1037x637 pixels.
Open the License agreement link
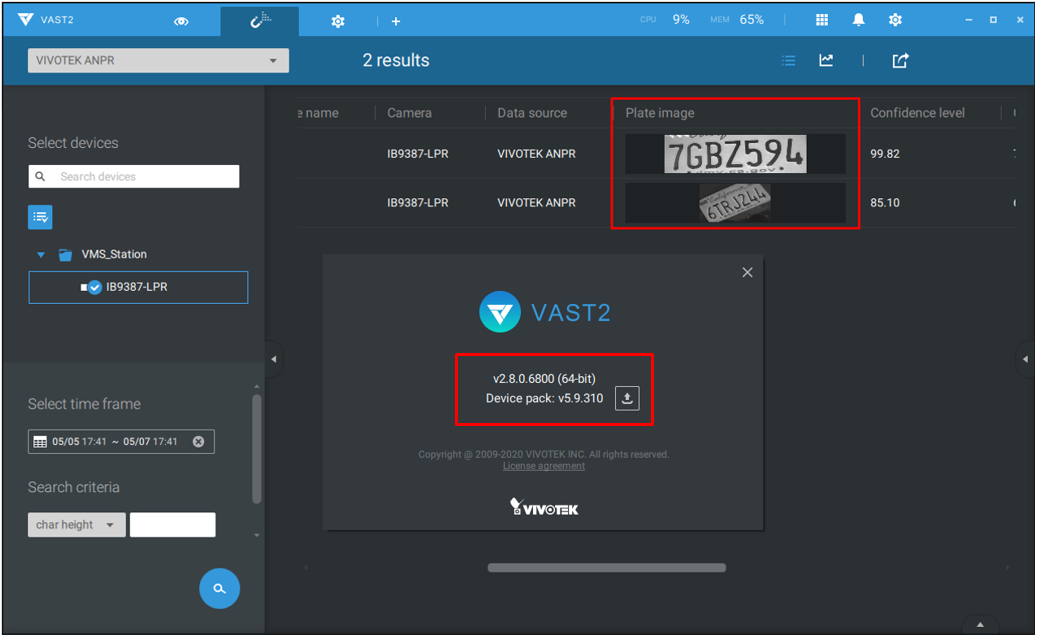[543, 466]
